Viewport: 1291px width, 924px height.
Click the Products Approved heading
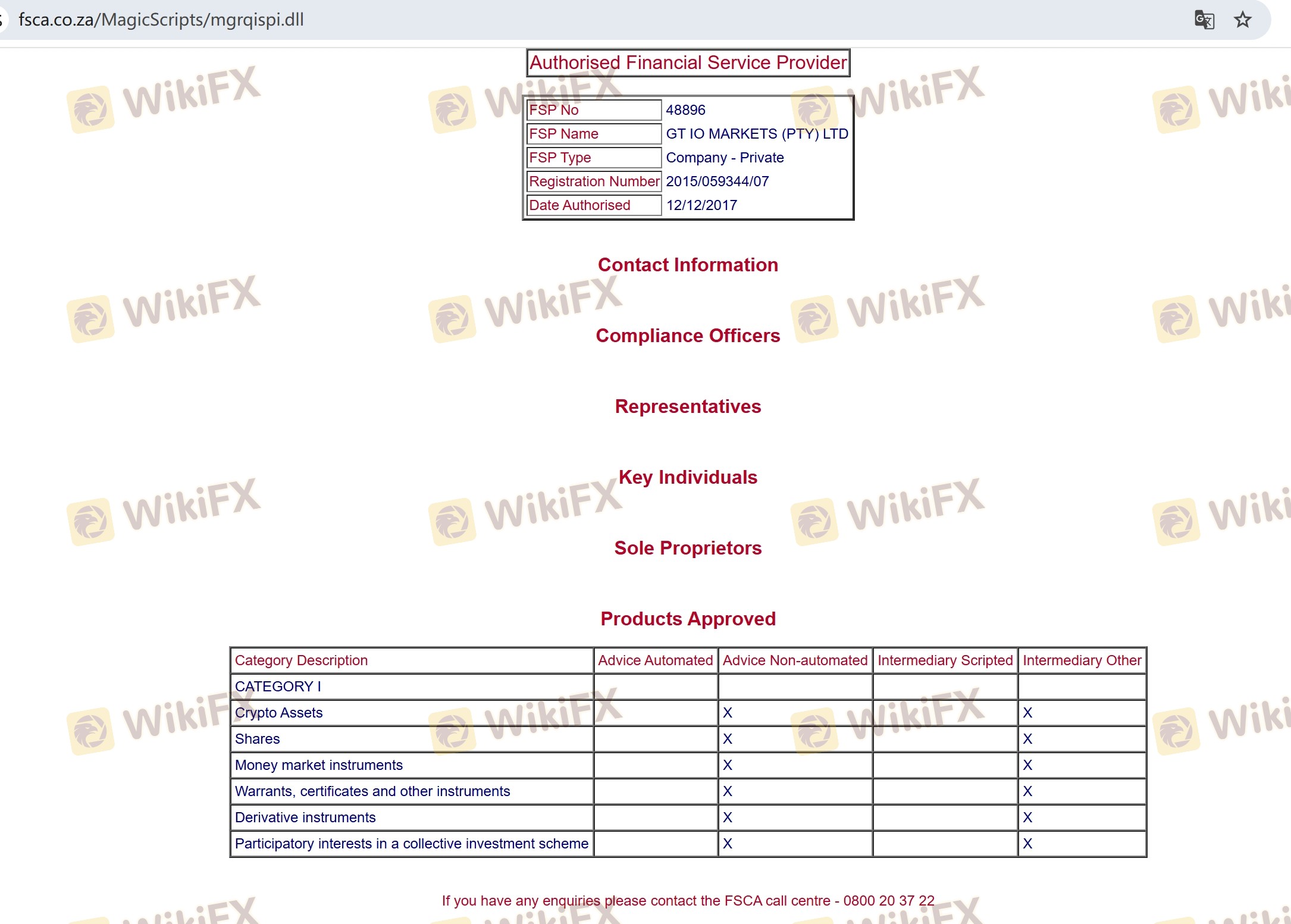(x=688, y=619)
